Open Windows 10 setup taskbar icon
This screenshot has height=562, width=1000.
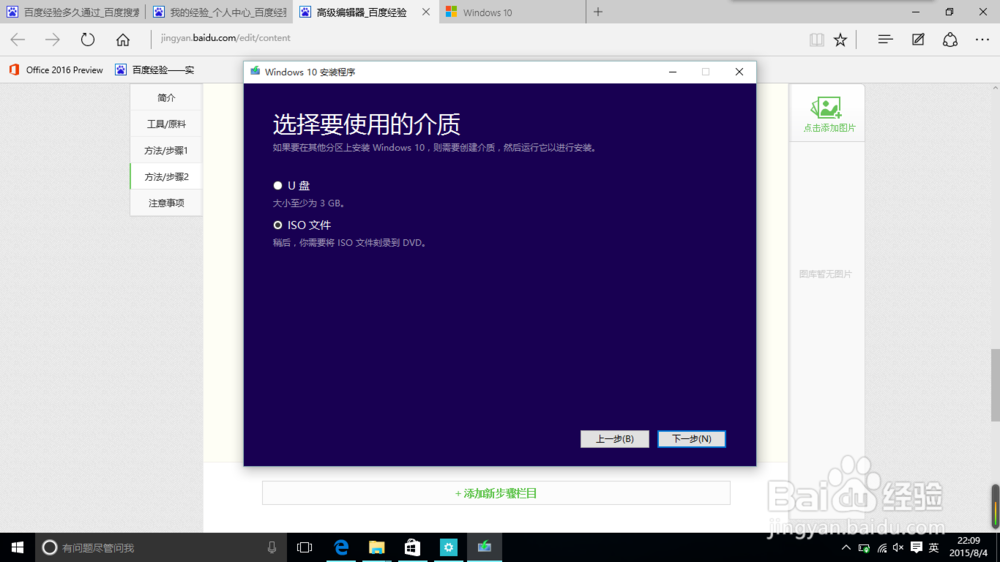click(x=485, y=547)
